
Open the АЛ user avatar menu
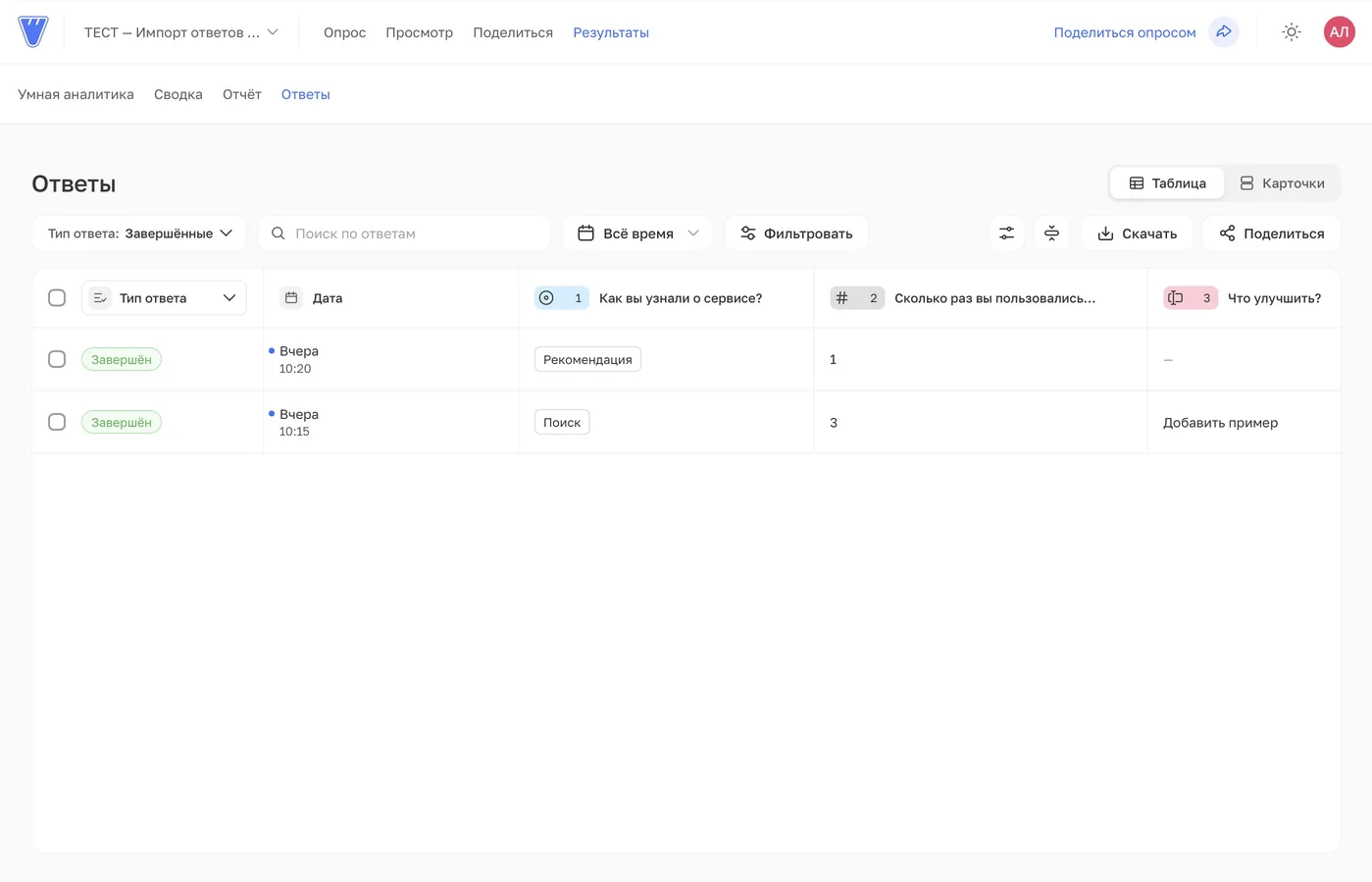pos(1339,32)
